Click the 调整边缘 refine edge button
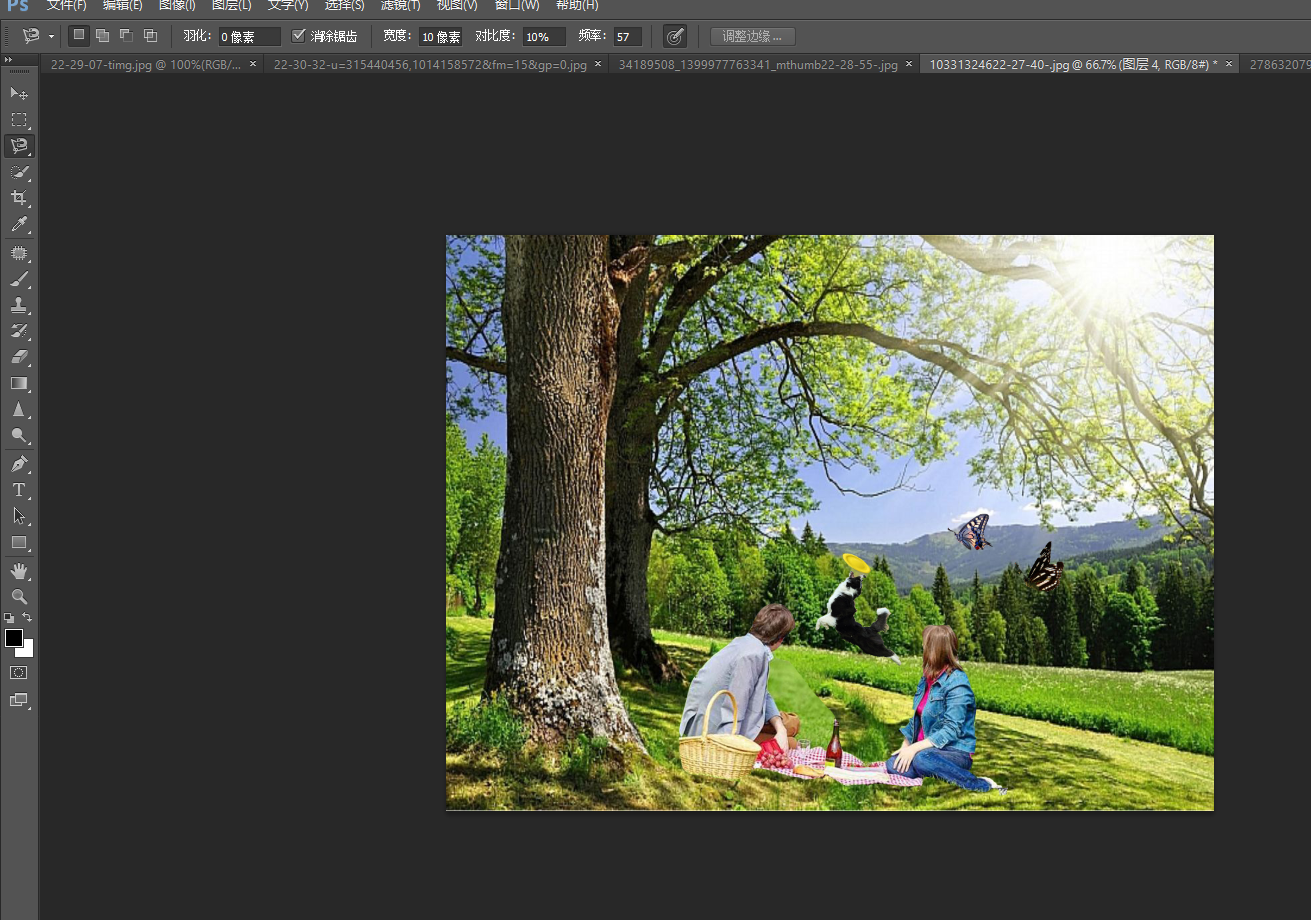Image resolution: width=1311 pixels, height=920 pixels. 752,36
